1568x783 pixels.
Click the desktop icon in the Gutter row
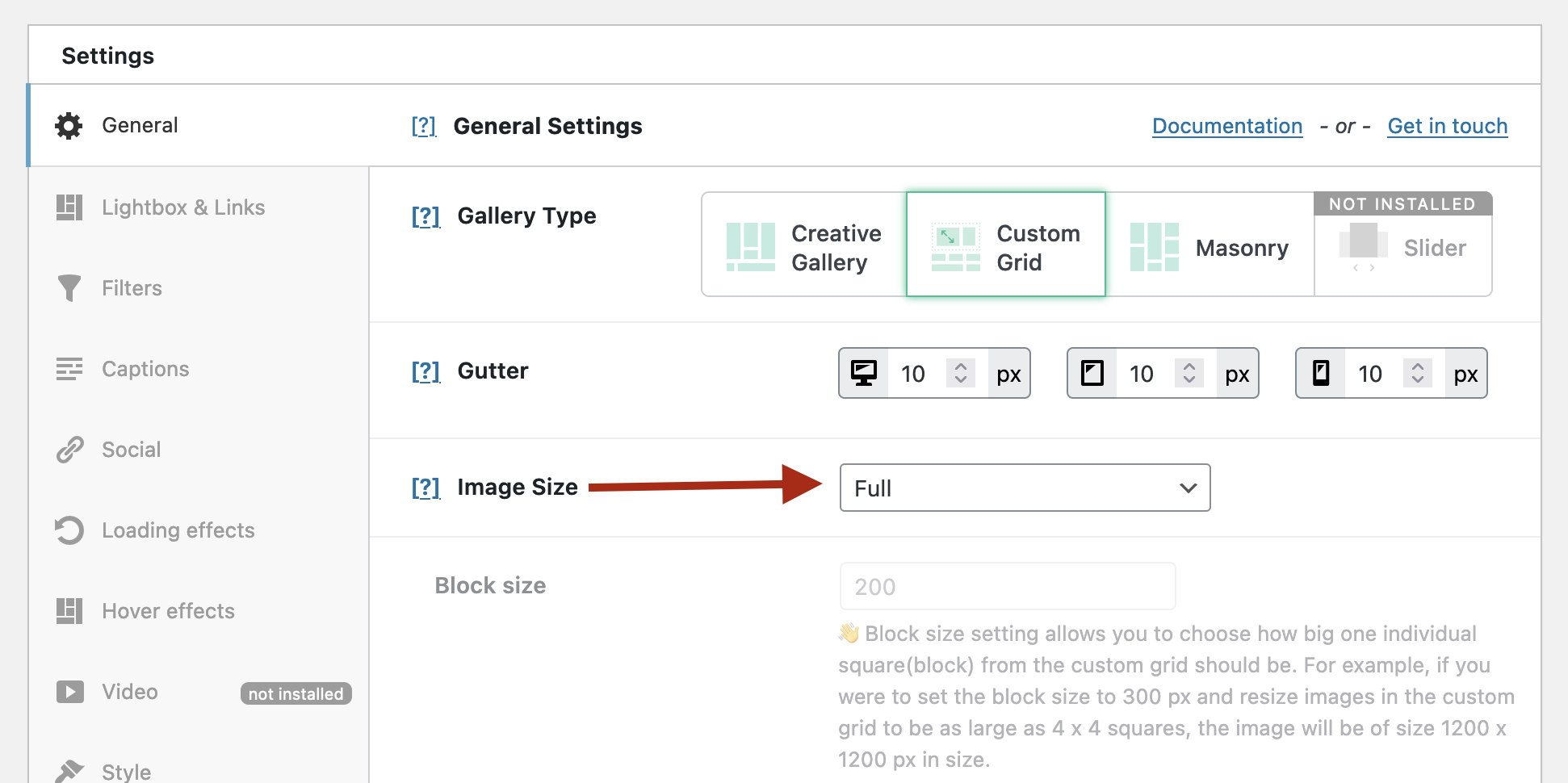pyautogui.click(x=864, y=373)
